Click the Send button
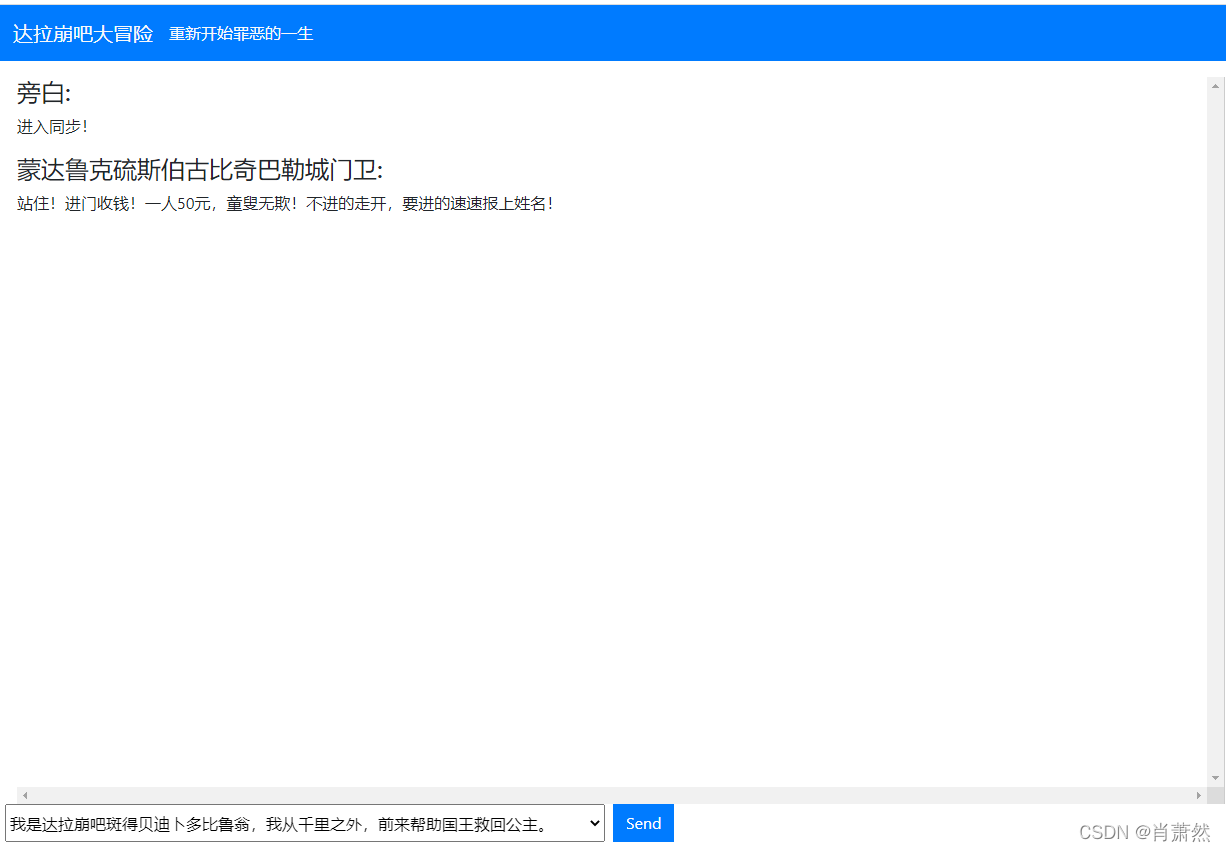The width and height of the screenshot is (1226, 852). [642, 822]
